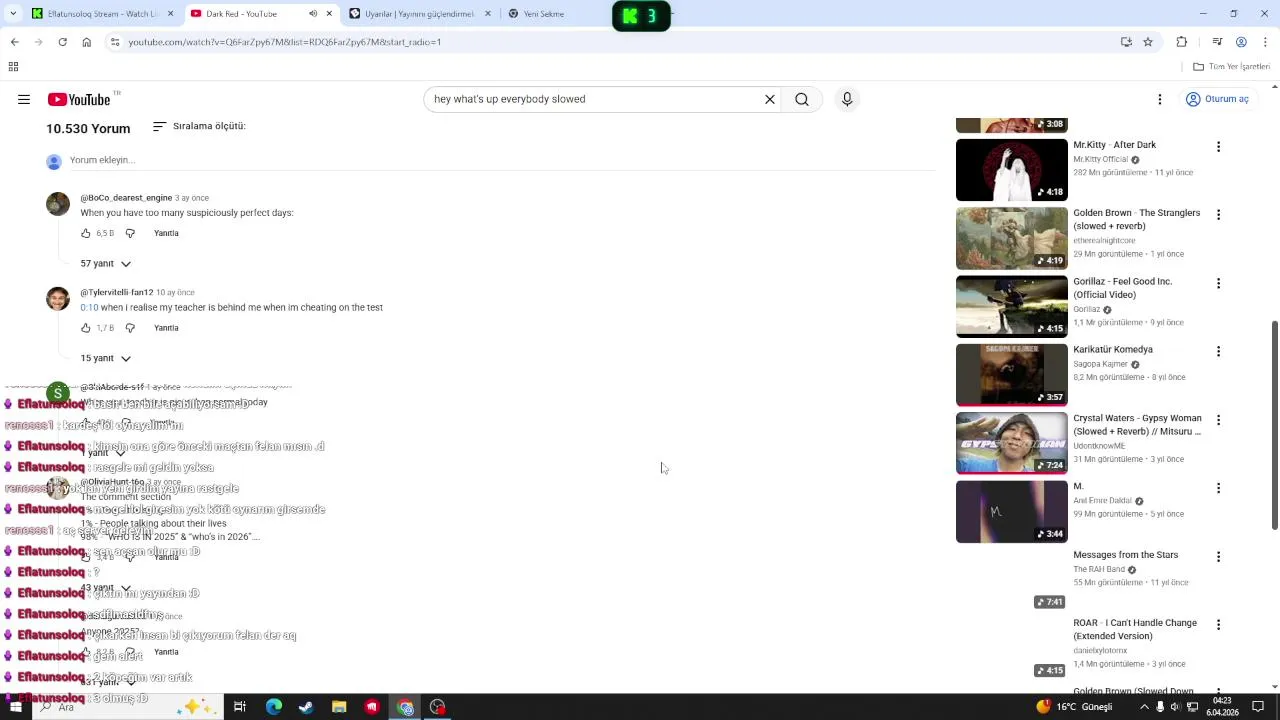Open the YouTube guide hamburger menu
This screenshot has height=720, width=1280.
[24, 99]
